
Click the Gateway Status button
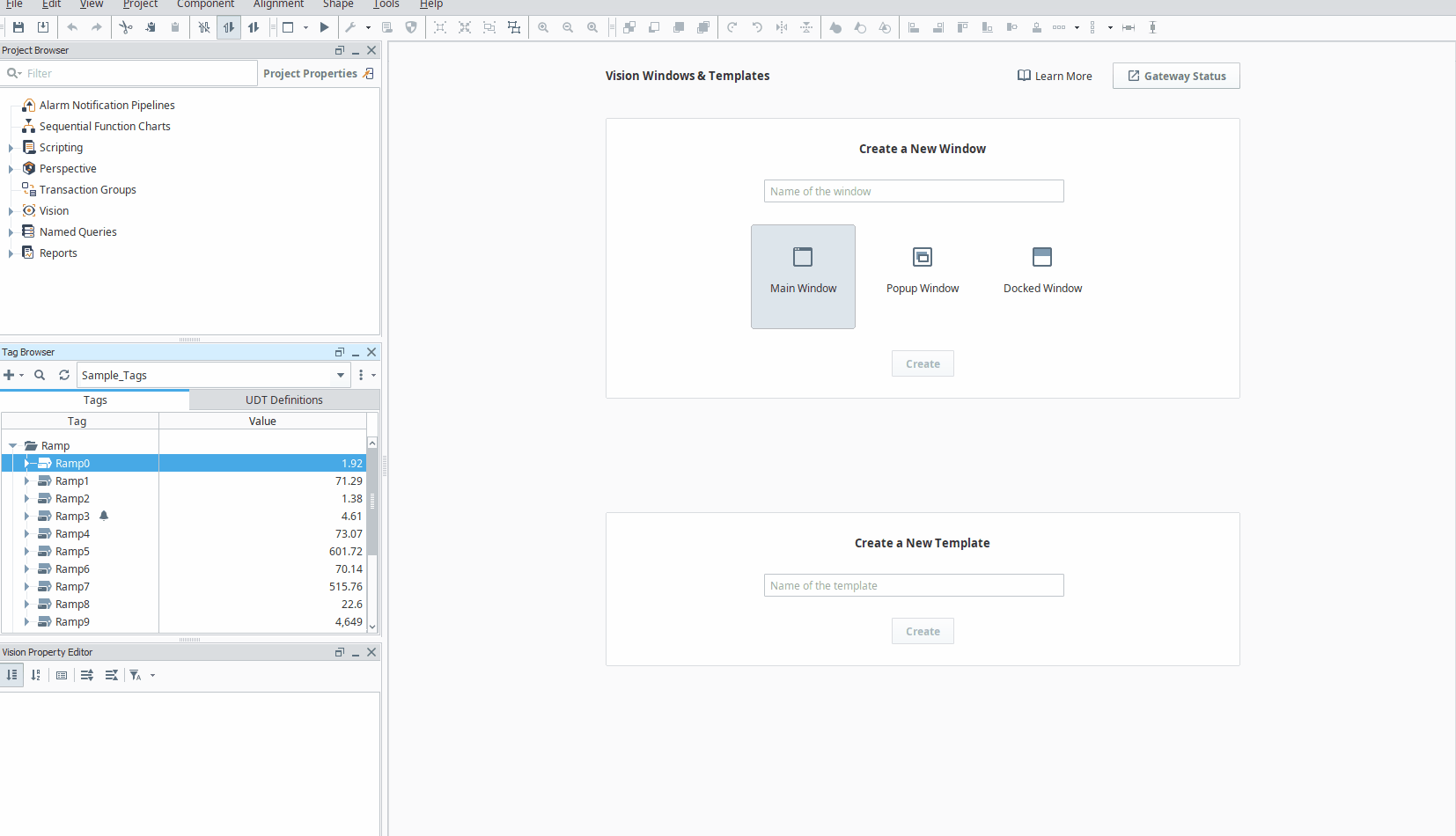1175,76
